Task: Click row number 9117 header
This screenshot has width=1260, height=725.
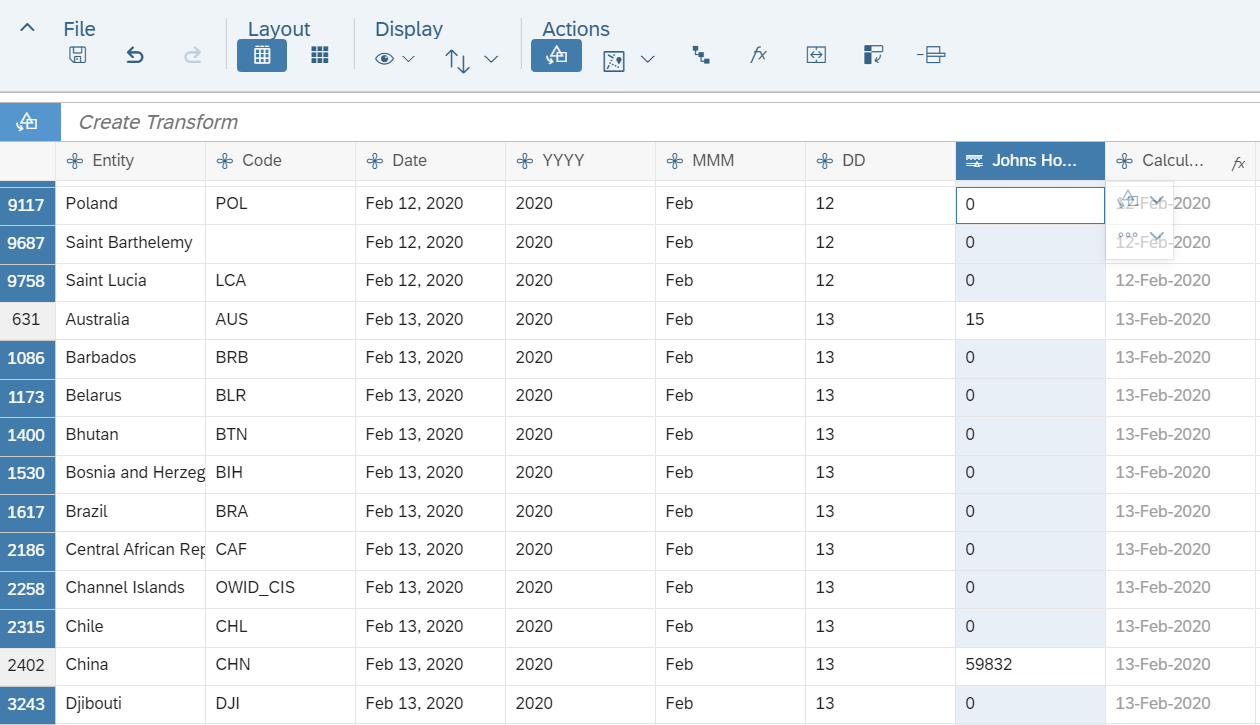Action: coord(27,204)
